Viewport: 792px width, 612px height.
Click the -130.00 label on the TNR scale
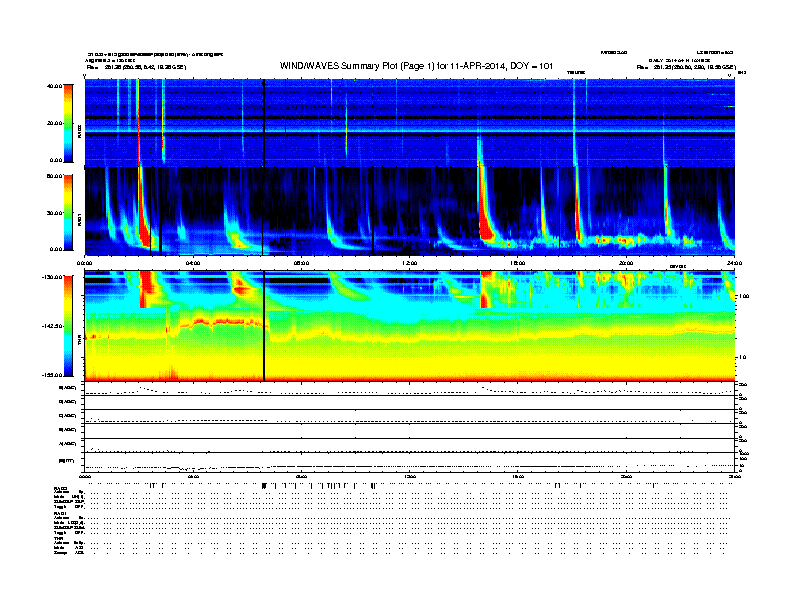click(52, 277)
